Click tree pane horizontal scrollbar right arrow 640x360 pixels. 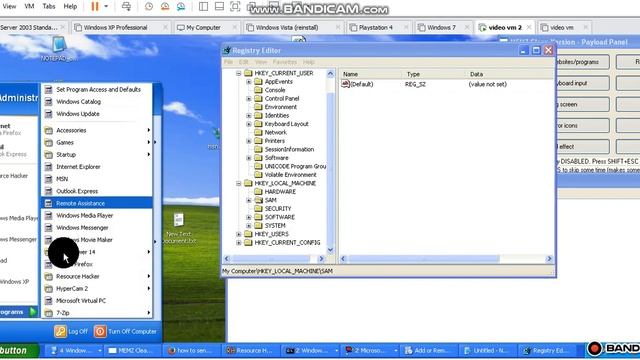click(x=321, y=259)
